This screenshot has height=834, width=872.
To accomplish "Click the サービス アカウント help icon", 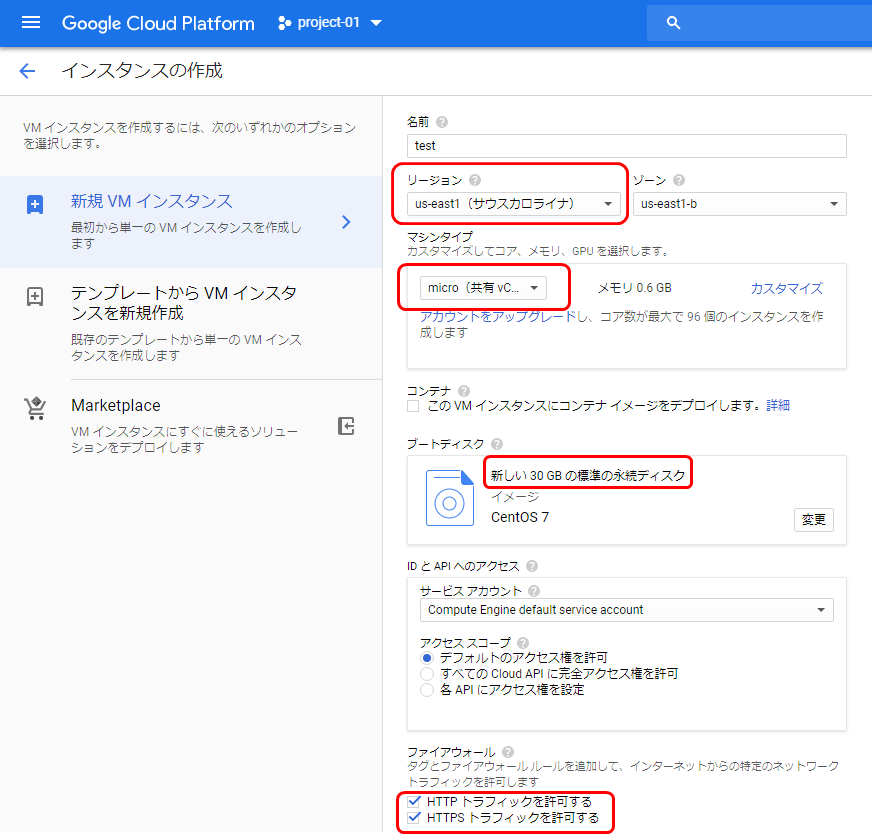I will point(534,591).
